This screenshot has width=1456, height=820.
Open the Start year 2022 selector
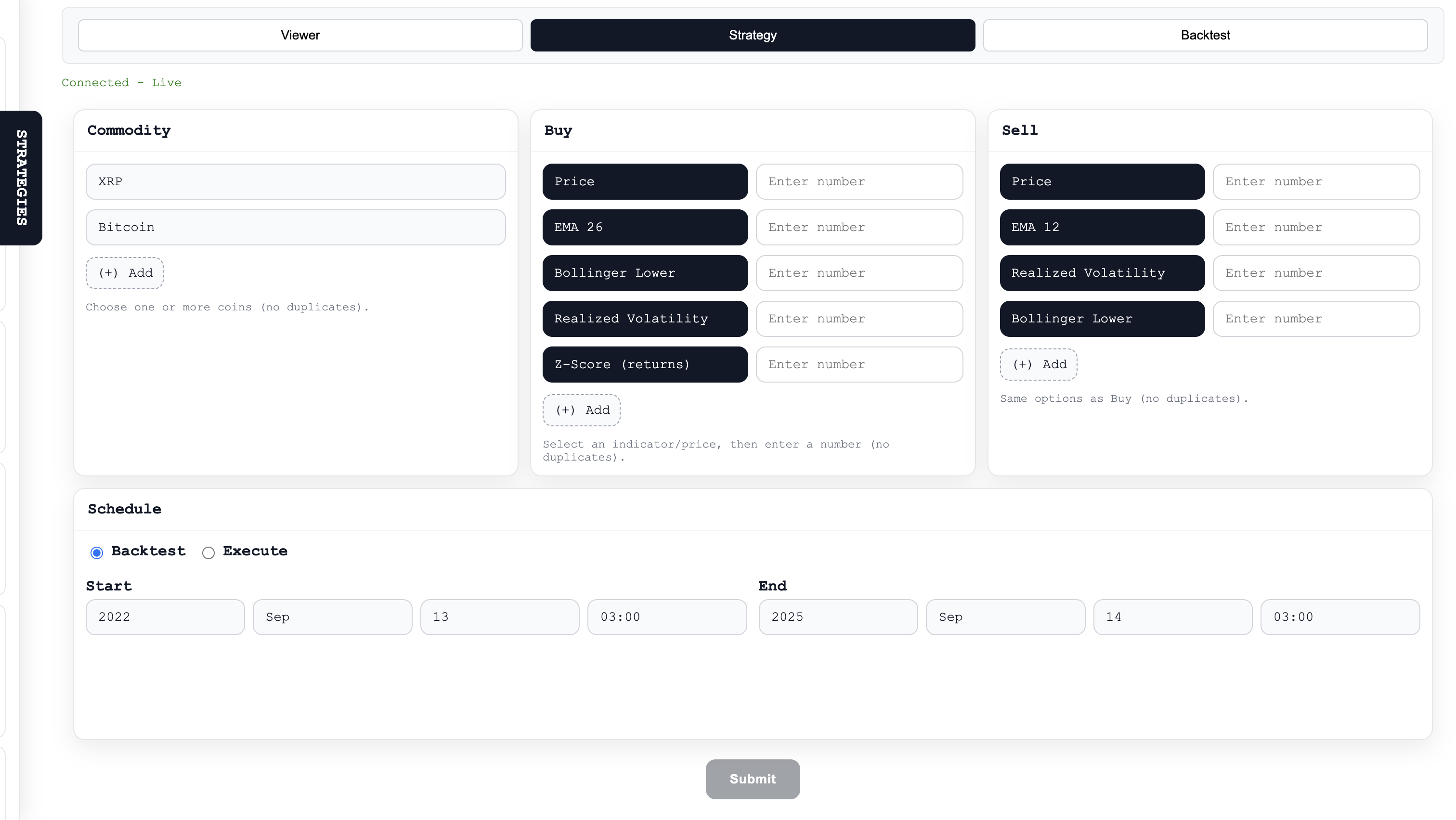[165, 617]
